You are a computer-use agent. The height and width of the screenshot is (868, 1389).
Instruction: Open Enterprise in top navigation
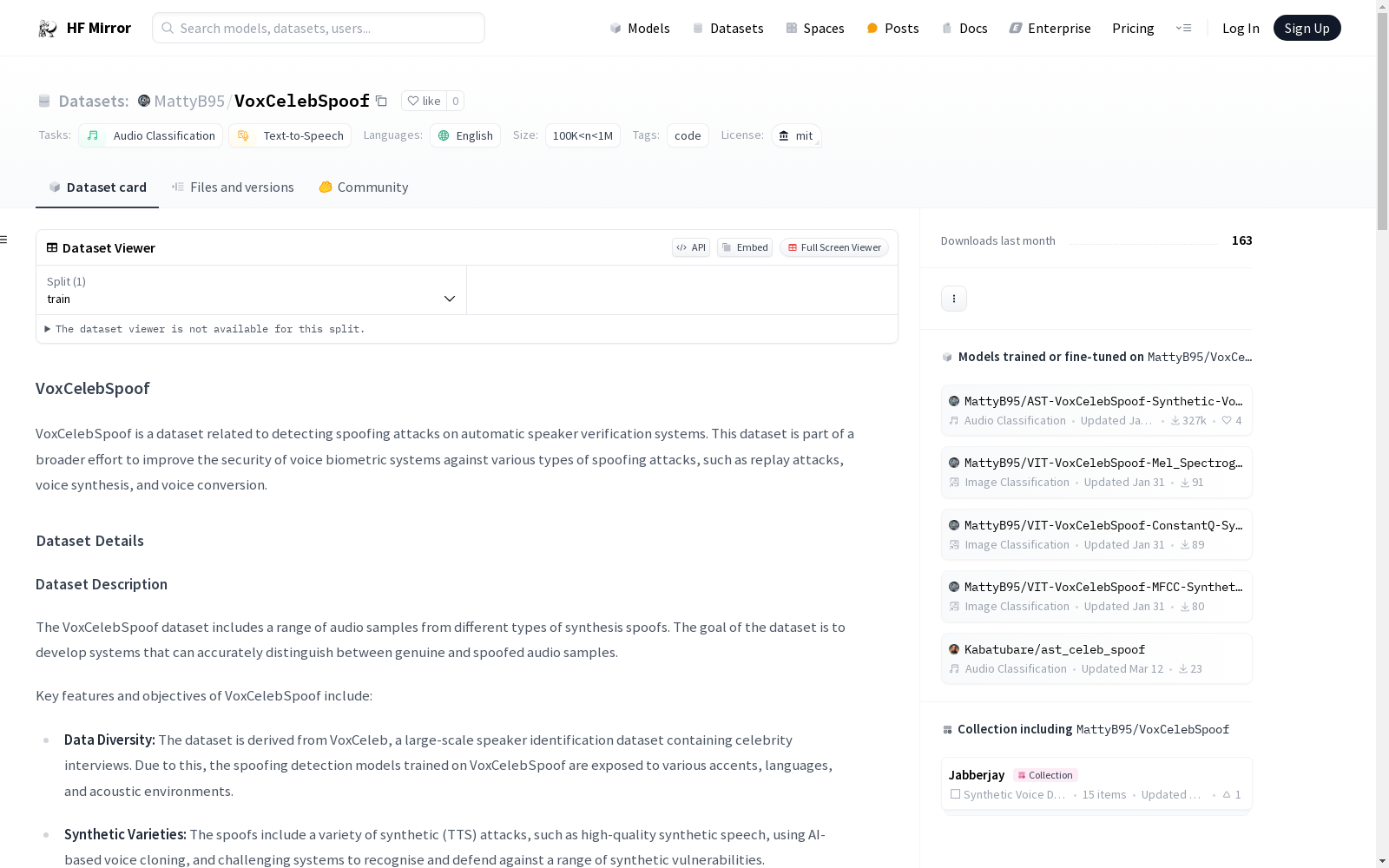(1050, 29)
